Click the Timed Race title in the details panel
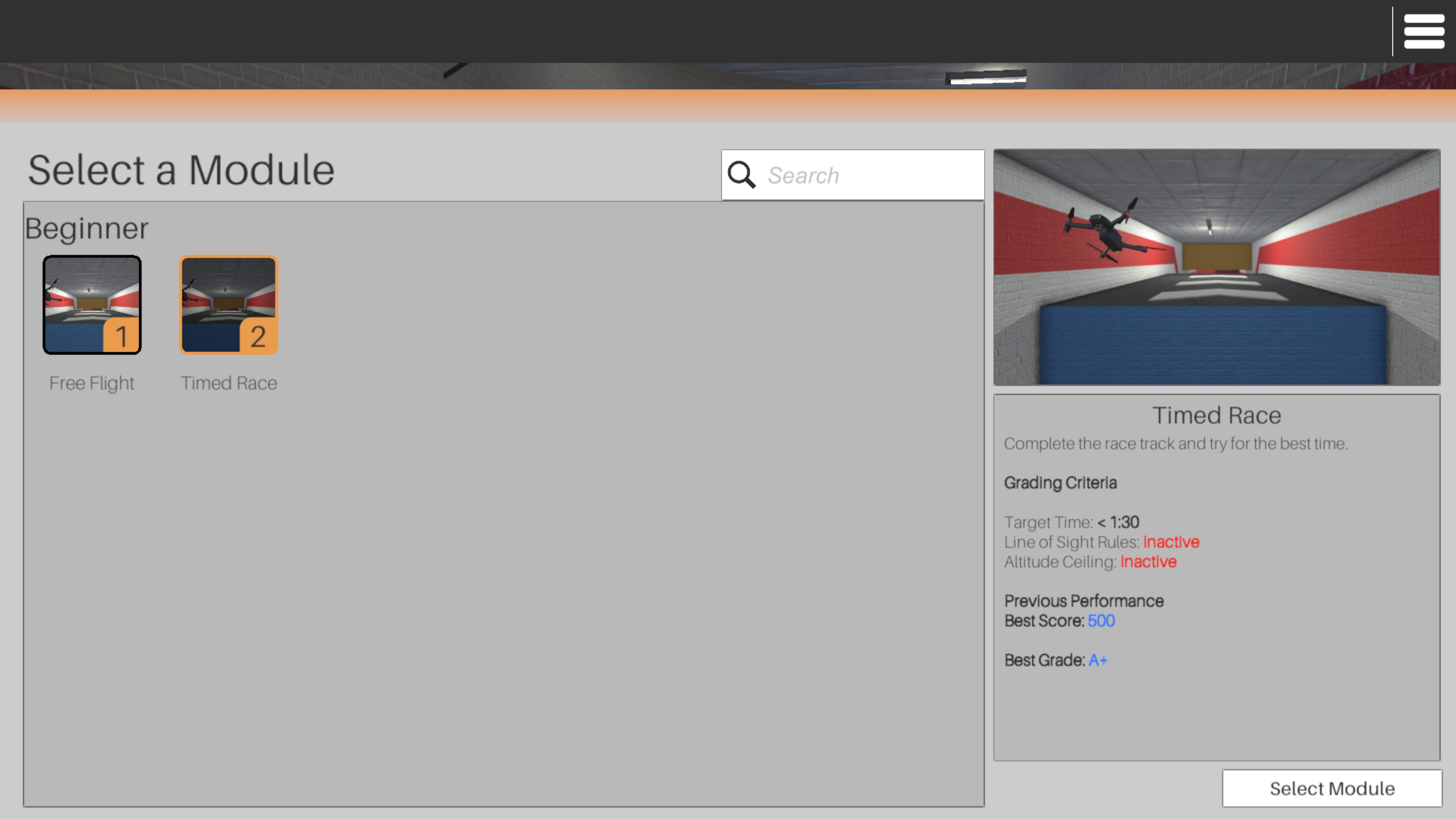The image size is (1456, 819). (x=1216, y=415)
